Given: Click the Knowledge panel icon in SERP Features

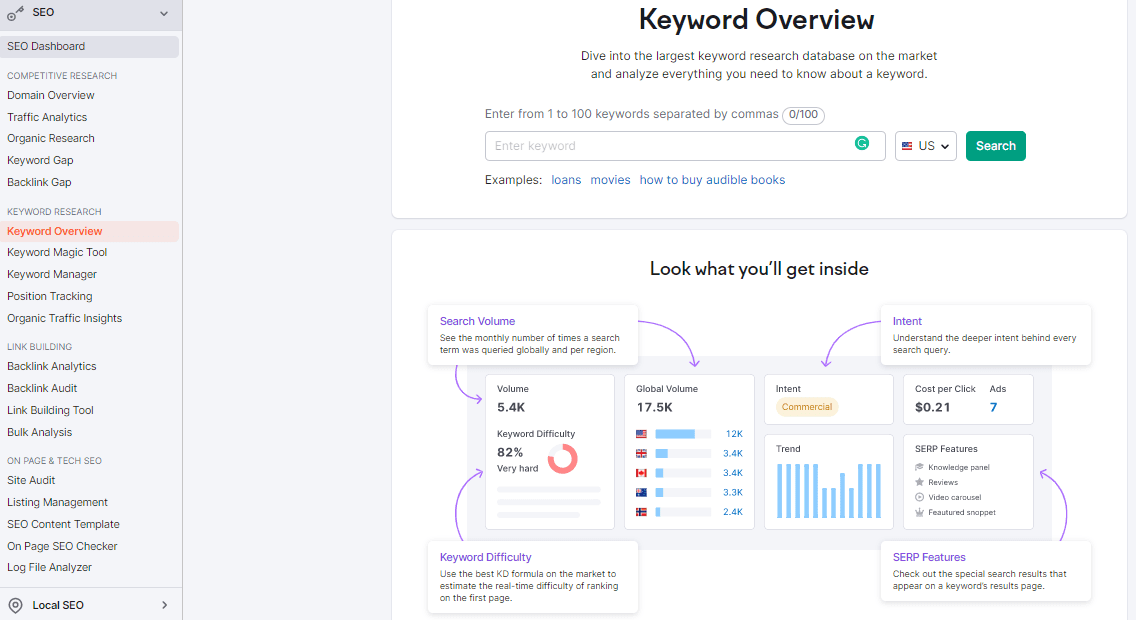Looking at the screenshot, I should click(x=919, y=467).
